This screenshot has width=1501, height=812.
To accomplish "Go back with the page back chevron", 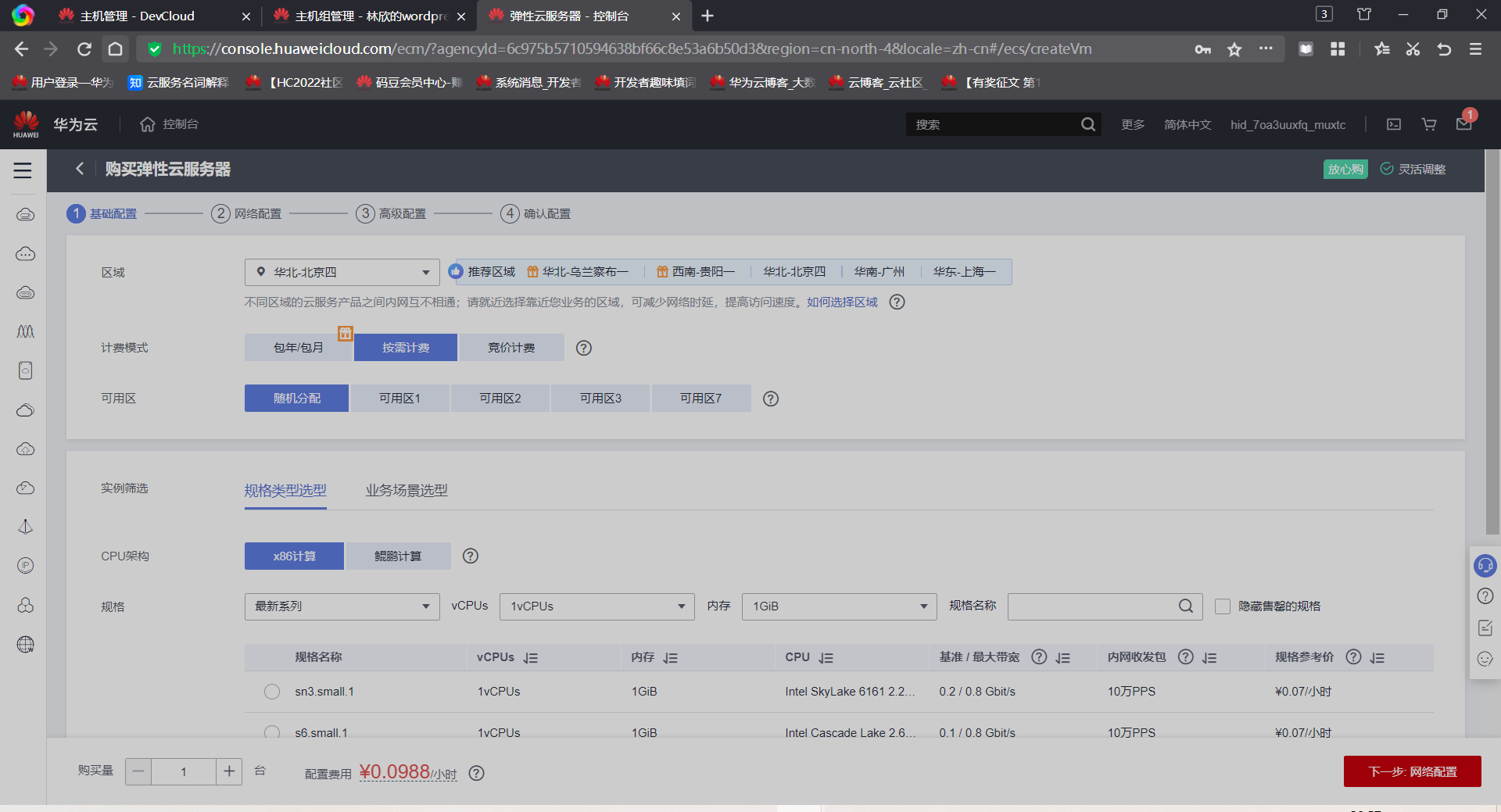I will [x=80, y=169].
